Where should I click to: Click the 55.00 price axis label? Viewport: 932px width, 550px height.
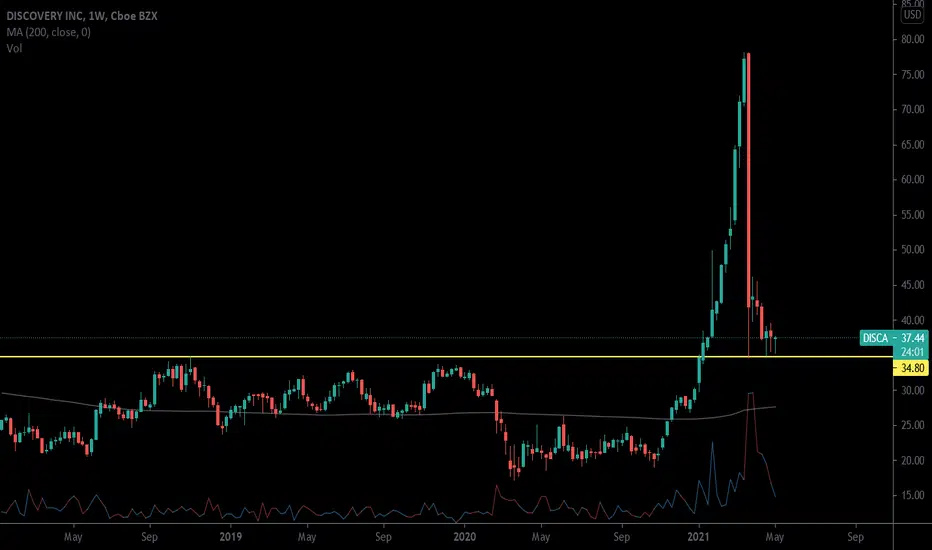[912, 215]
